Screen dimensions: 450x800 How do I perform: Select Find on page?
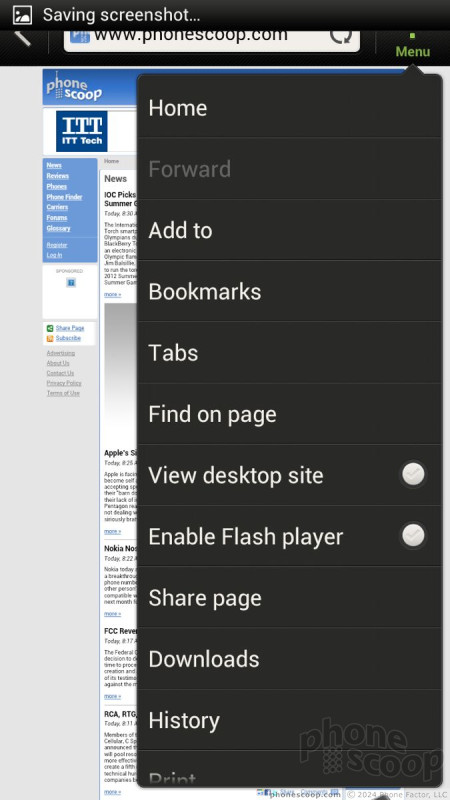pyautogui.click(x=289, y=414)
